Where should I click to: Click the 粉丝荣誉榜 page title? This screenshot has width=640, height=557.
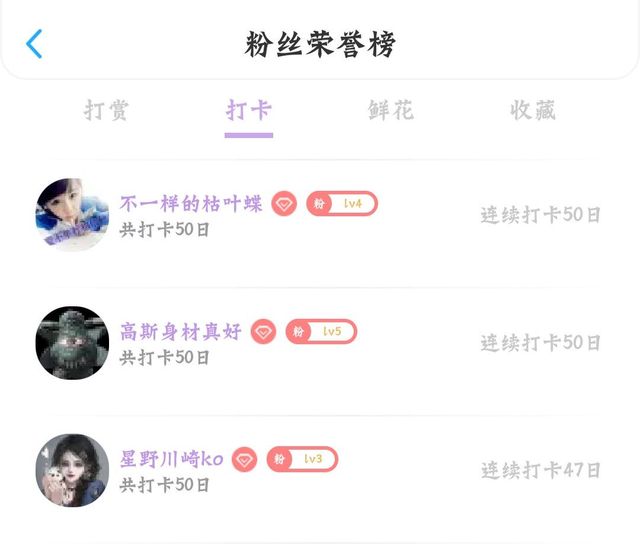tap(320, 44)
